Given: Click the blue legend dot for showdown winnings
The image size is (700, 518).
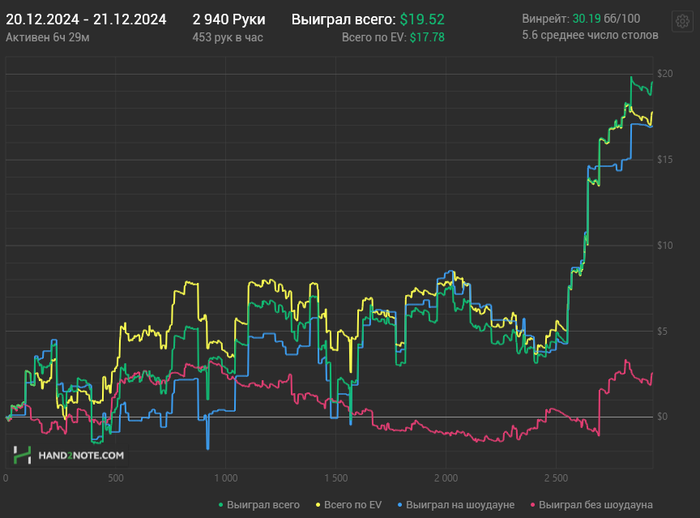Looking at the screenshot, I should (400, 505).
